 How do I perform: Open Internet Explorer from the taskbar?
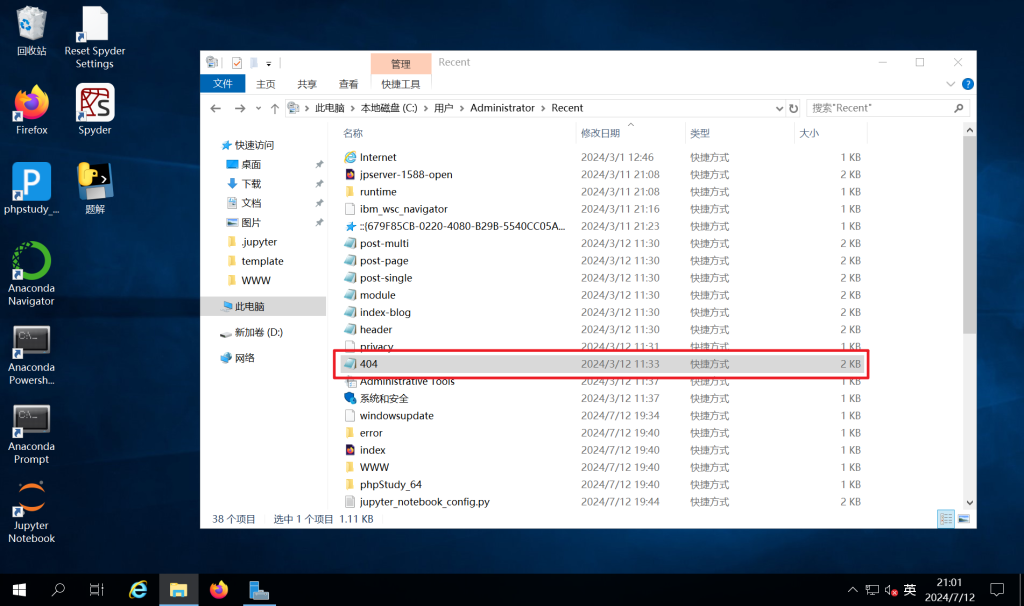click(x=139, y=590)
